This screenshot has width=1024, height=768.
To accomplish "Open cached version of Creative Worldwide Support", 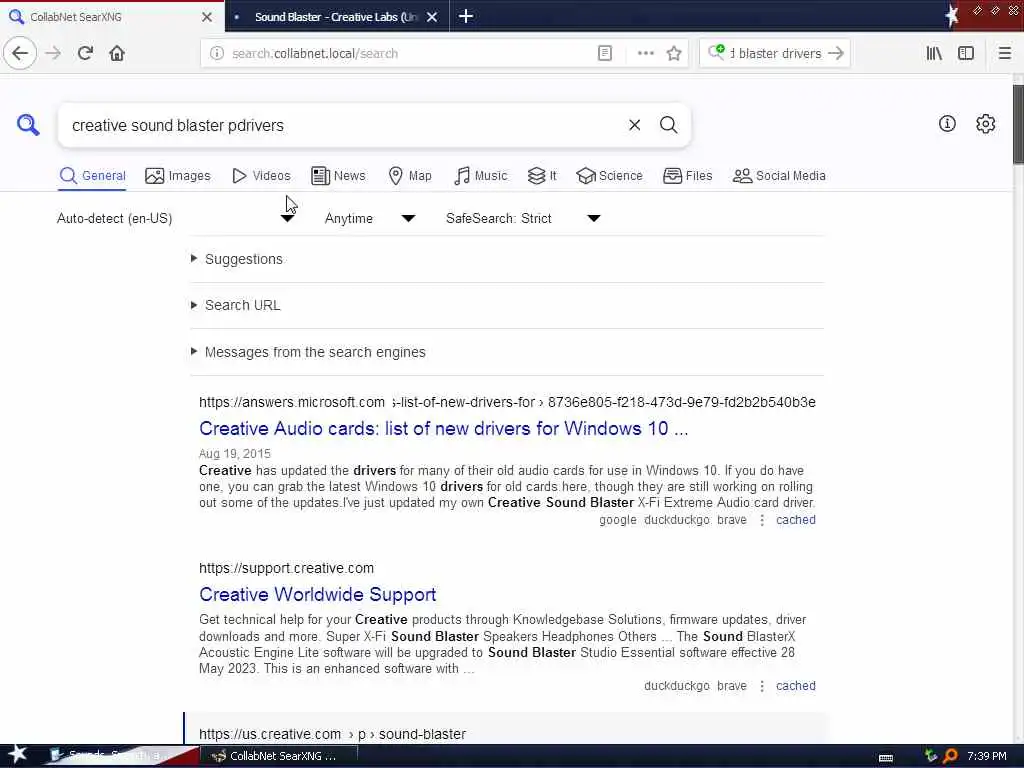I will 795,686.
